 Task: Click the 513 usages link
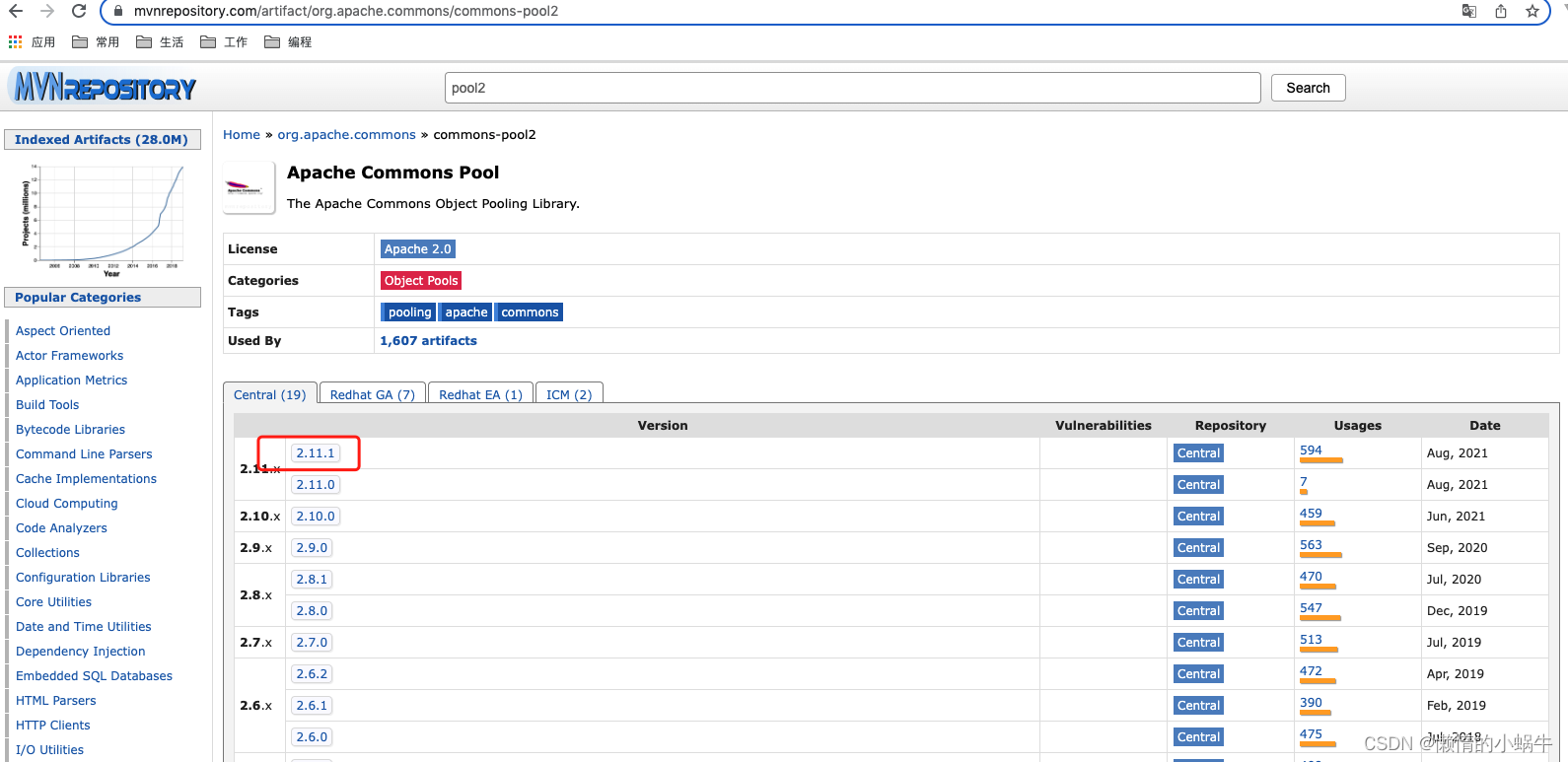[1311, 640]
